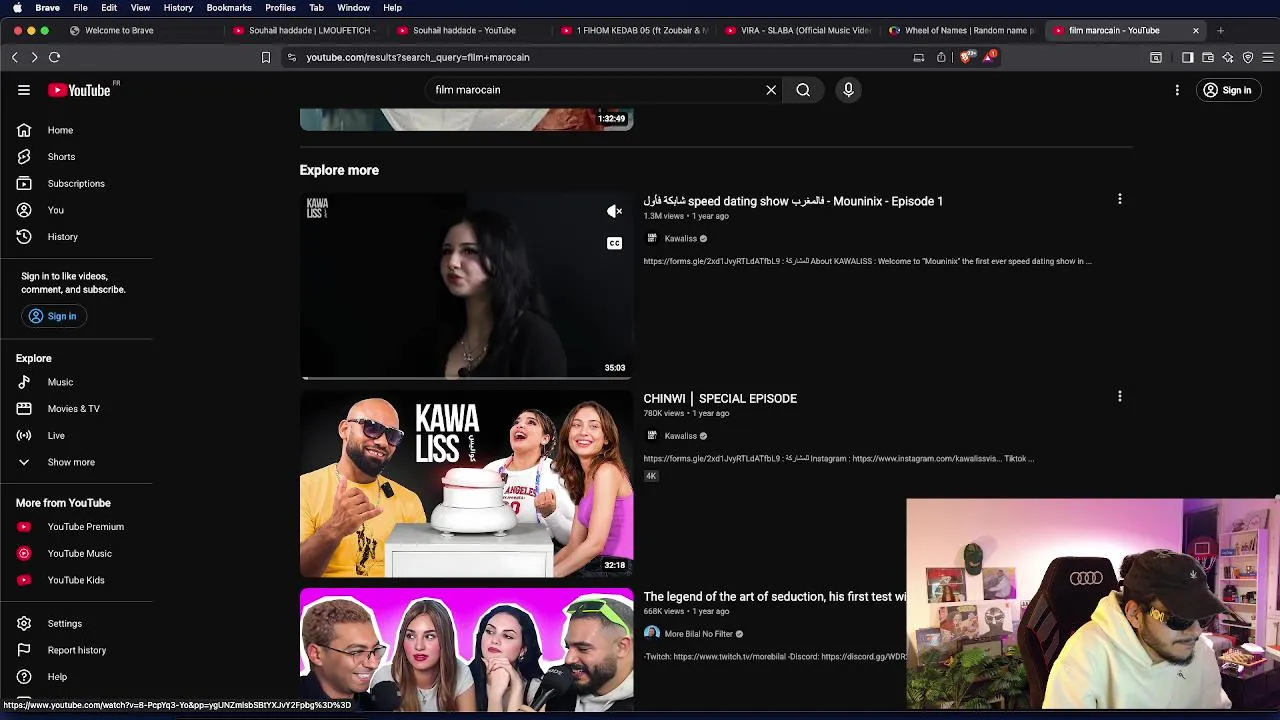Open Brave main hamburger menu
The width and height of the screenshot is (1280, 720).
(x=1268, y=57)
